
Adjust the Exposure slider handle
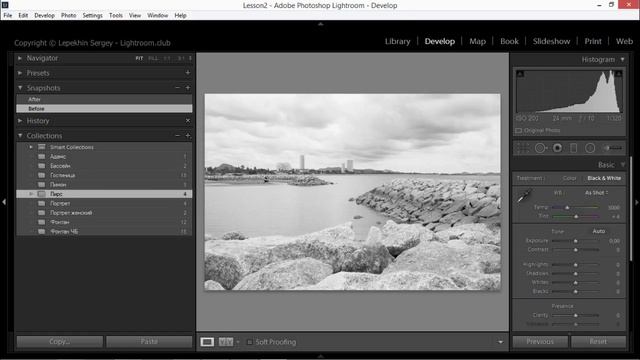(x=576, y=241)
